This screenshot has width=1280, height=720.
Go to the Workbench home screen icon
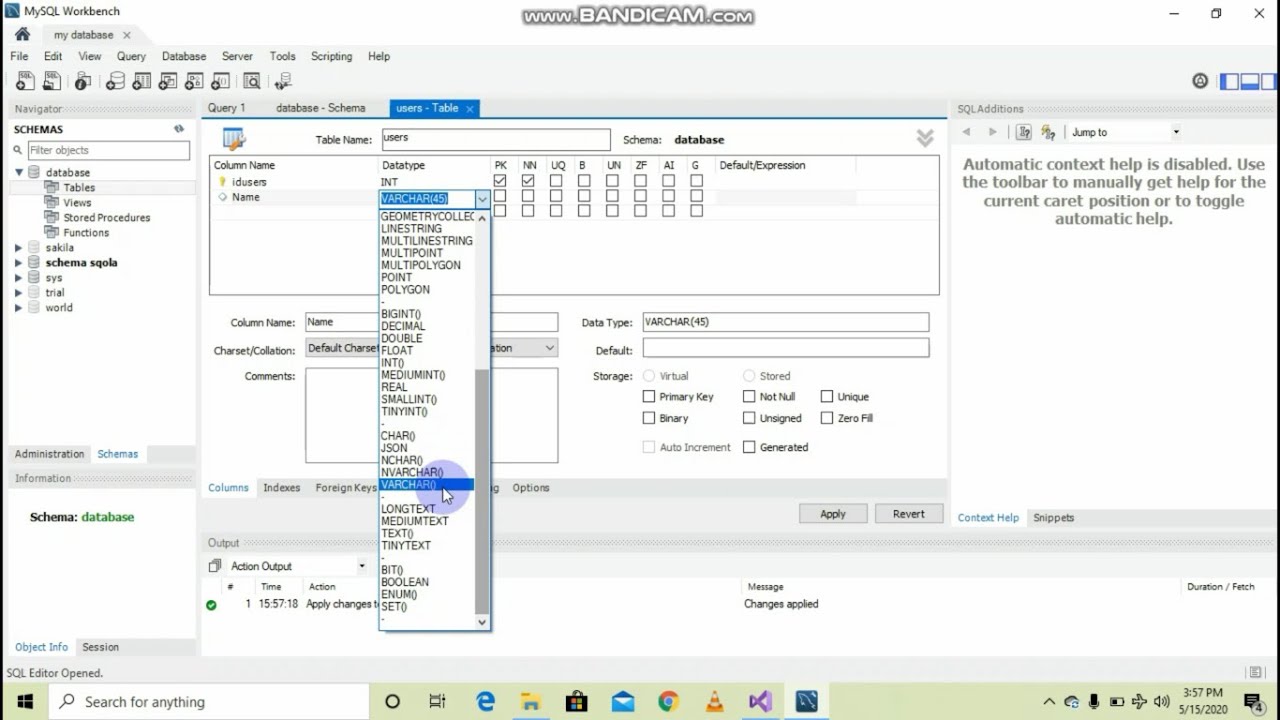click(22, 34)
